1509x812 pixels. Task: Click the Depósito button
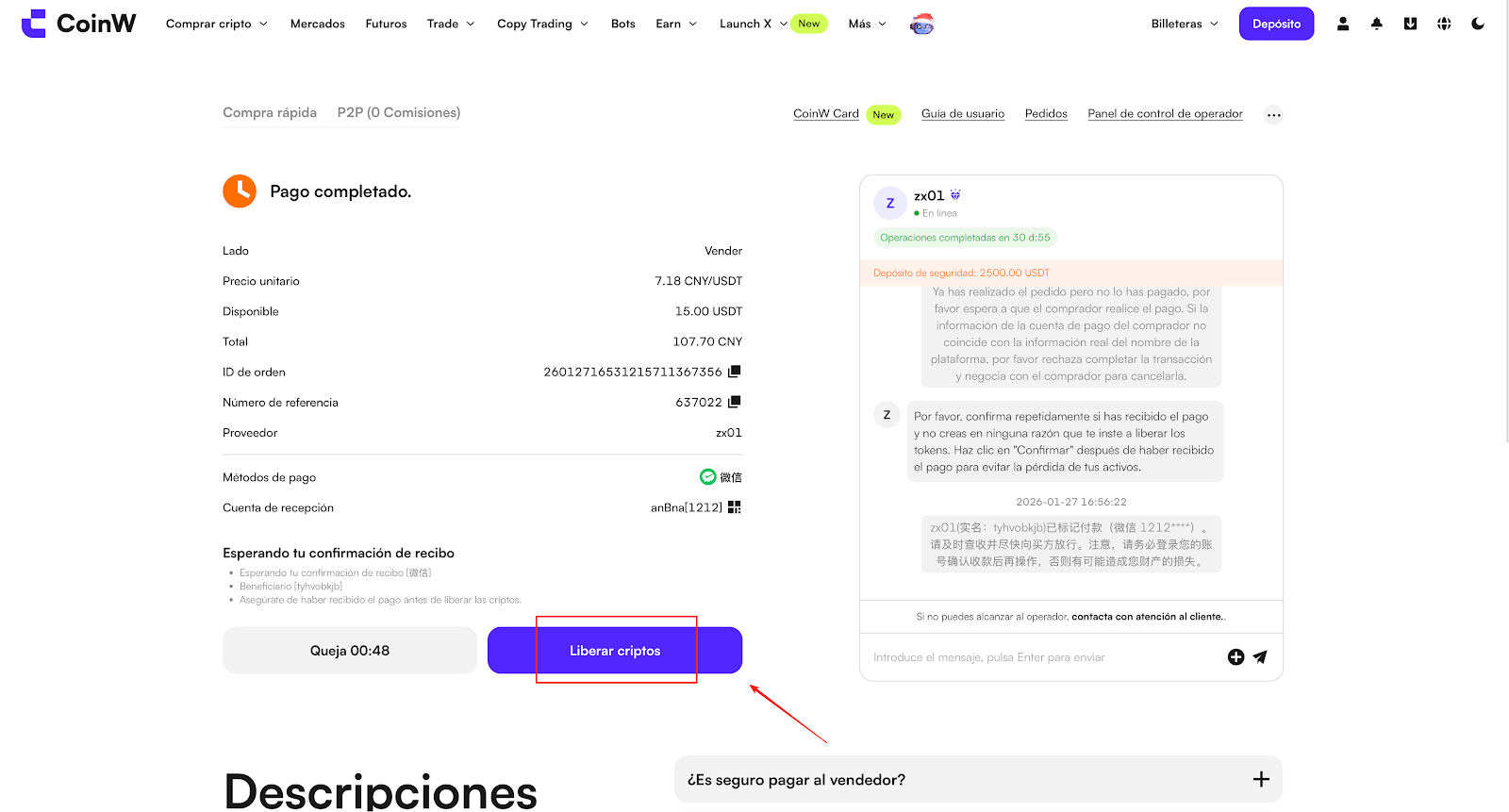click(1276, 24)
